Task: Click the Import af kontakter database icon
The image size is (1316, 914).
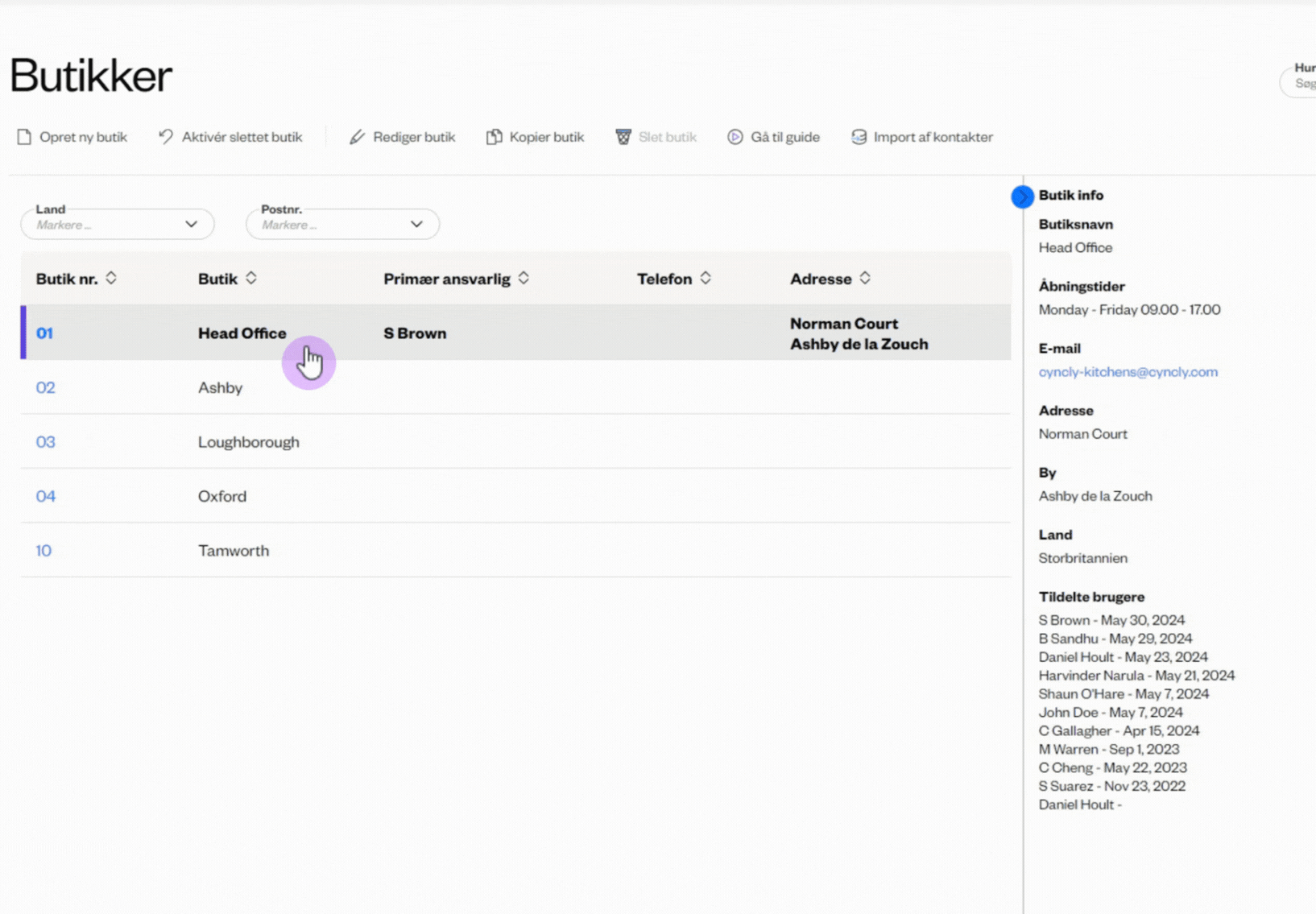Action: [859, 137]
